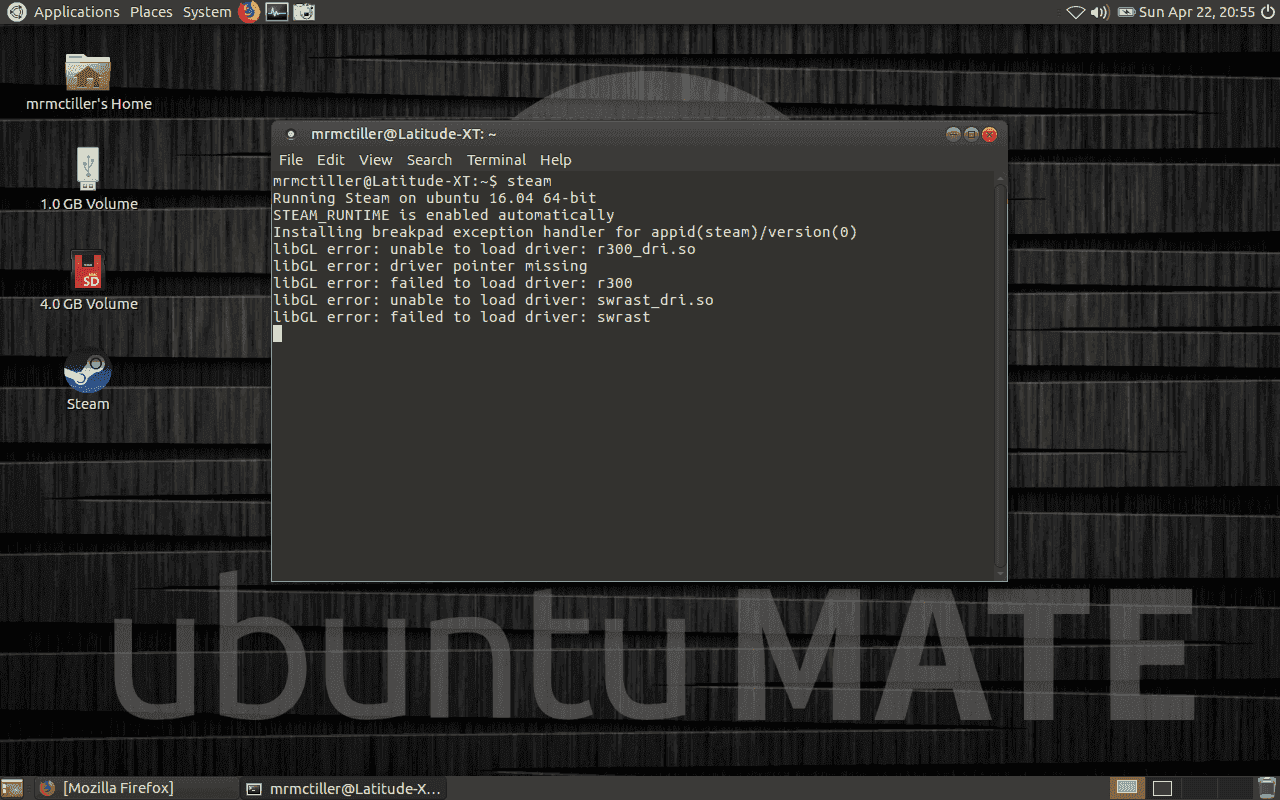Click the screenshot camera launcher icon

point(304,12)
